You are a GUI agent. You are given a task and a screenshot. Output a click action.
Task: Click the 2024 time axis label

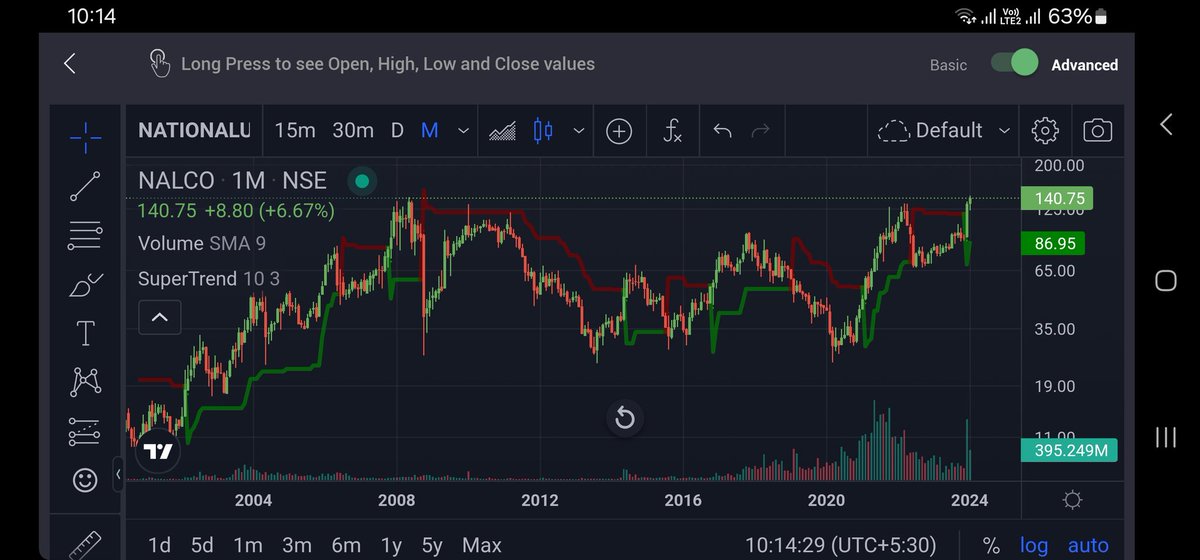coord(969,500)
